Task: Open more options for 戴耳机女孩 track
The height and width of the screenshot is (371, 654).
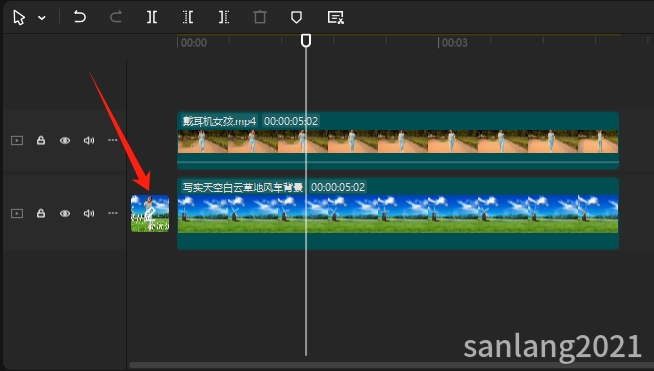Action: pos(113,140)
